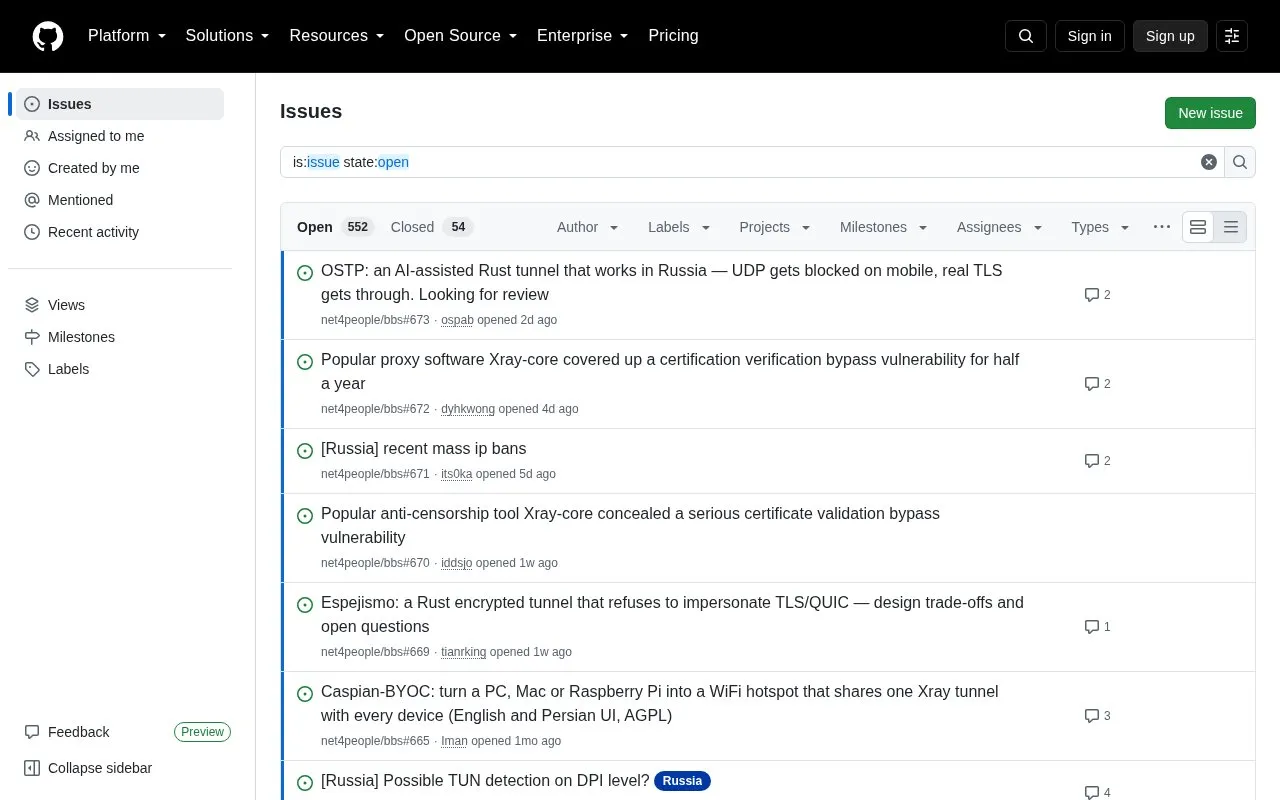This screenshot has height=800, width=1280.
Task: Open comments of issue #673
Action: 1098,295
